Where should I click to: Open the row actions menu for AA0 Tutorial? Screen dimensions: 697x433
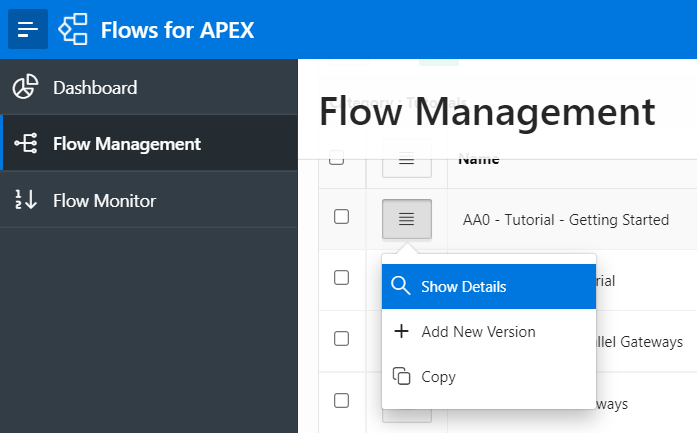click(x=406, y=219)
